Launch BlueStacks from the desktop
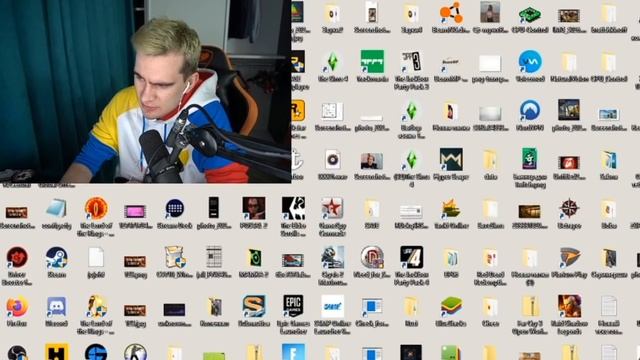Viewport: 640px width, 360px height. click(451, 307)
